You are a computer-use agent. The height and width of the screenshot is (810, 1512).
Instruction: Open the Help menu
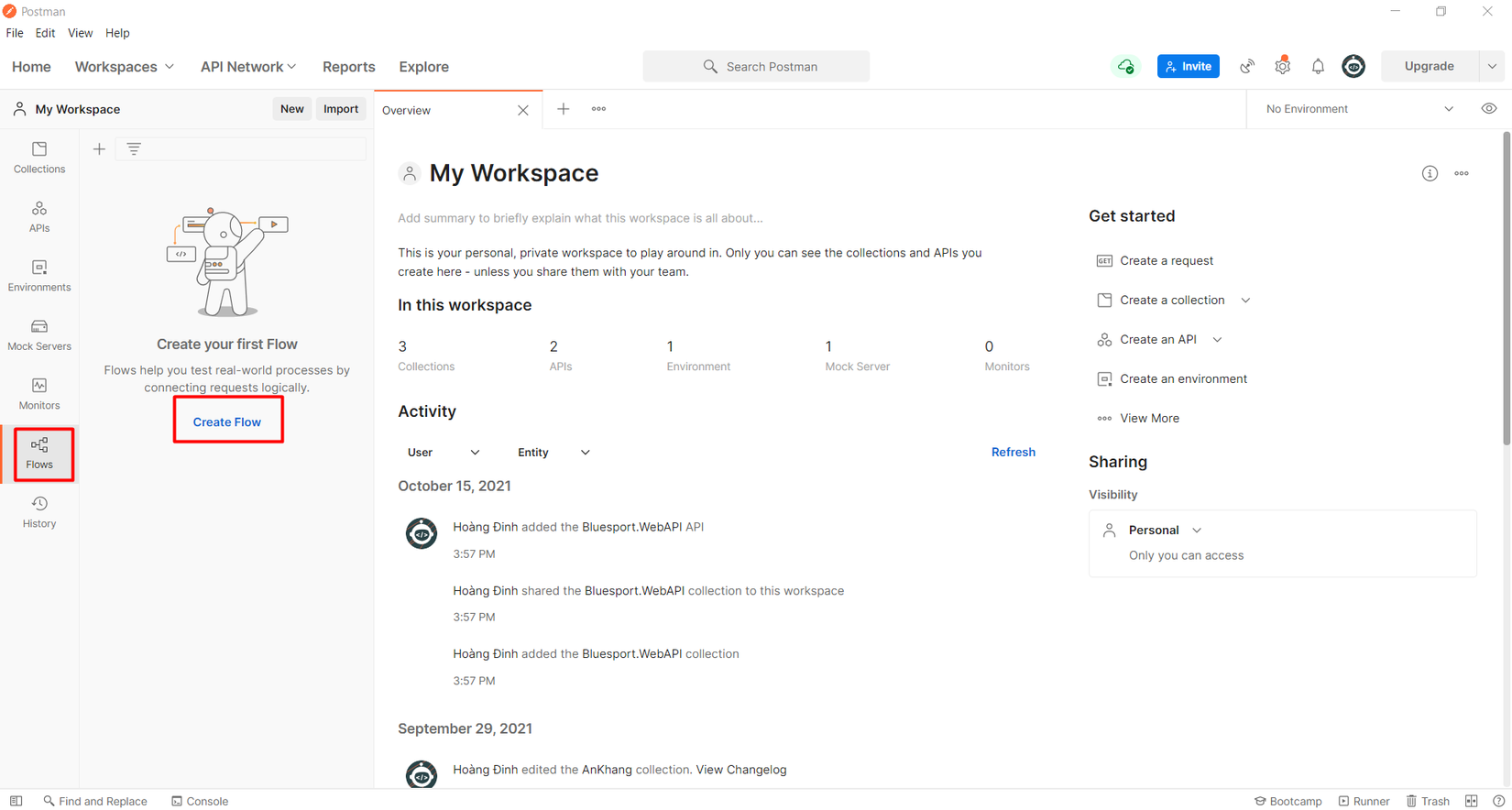[117, 33]
